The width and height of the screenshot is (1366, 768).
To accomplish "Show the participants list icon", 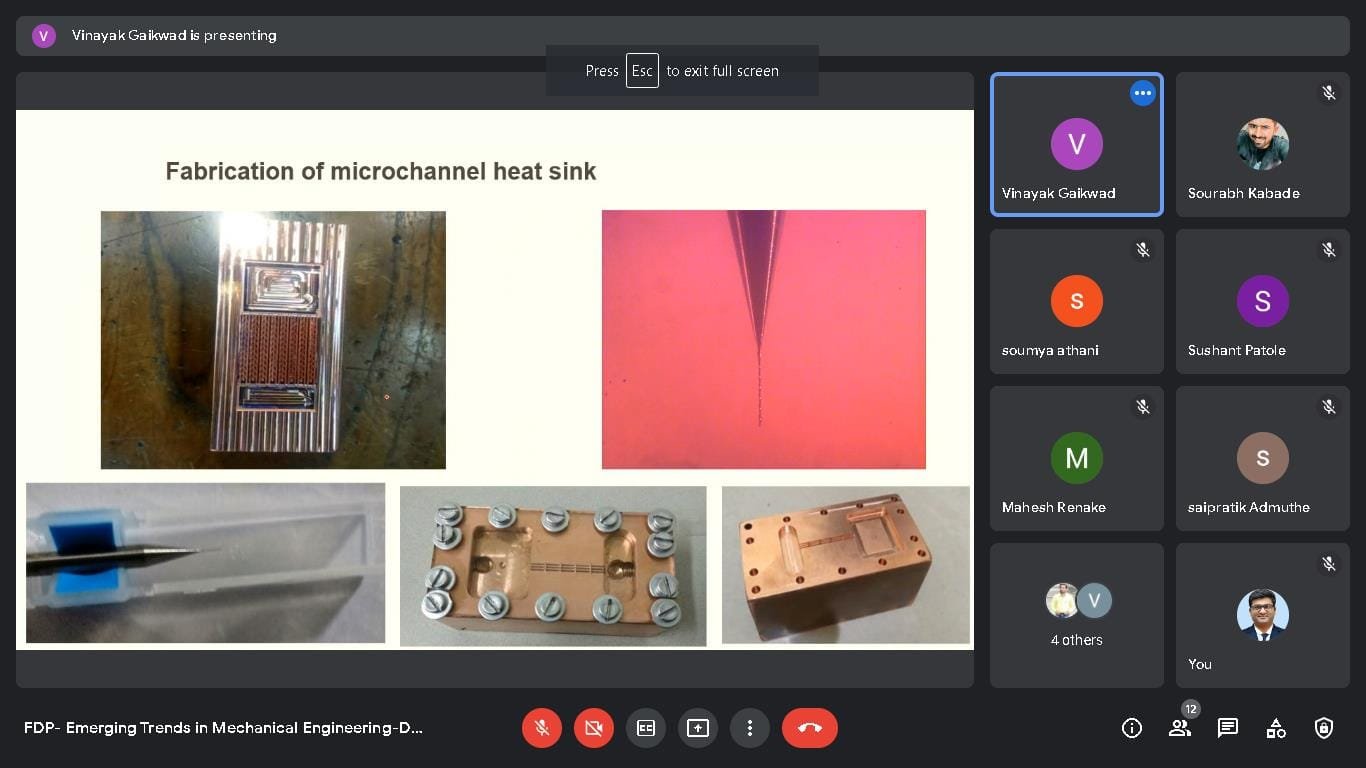I will 1180,728.
